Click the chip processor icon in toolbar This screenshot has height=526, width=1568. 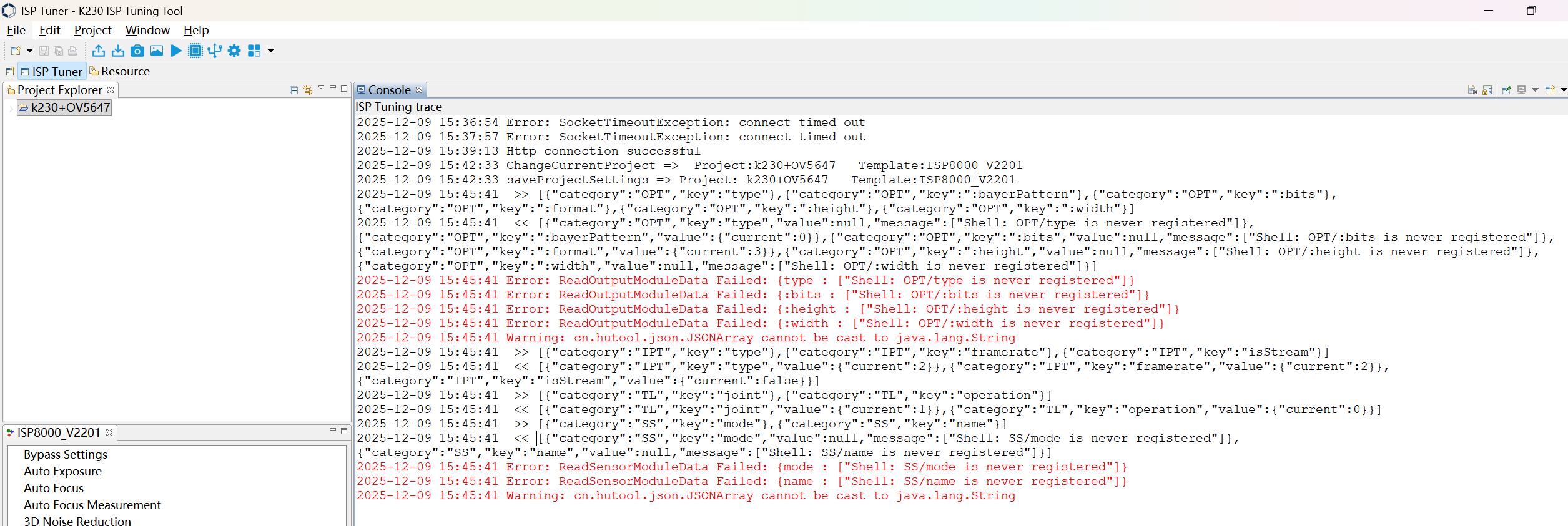[195, 51]
